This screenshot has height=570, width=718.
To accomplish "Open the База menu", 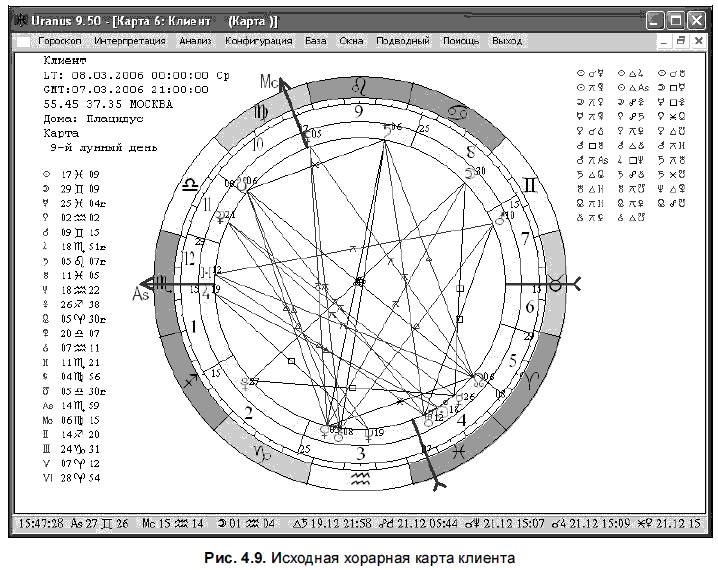I will point(315,41).
